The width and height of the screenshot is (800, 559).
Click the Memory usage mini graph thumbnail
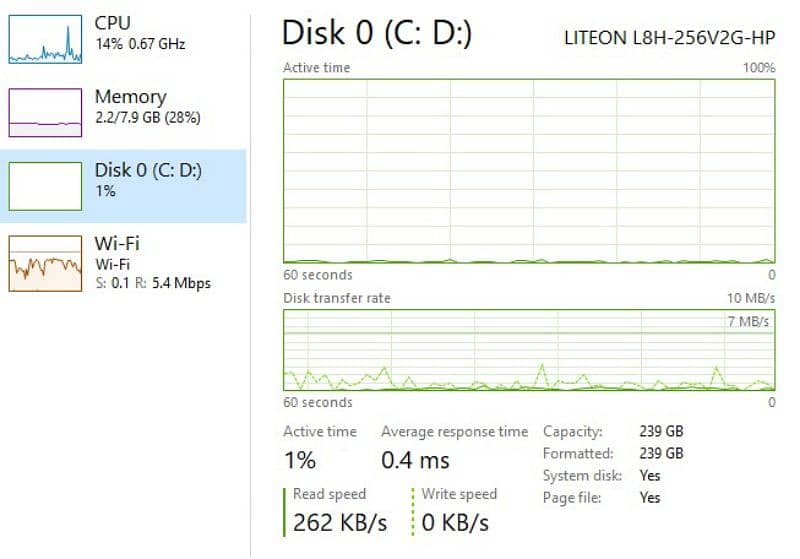point(45,113)
